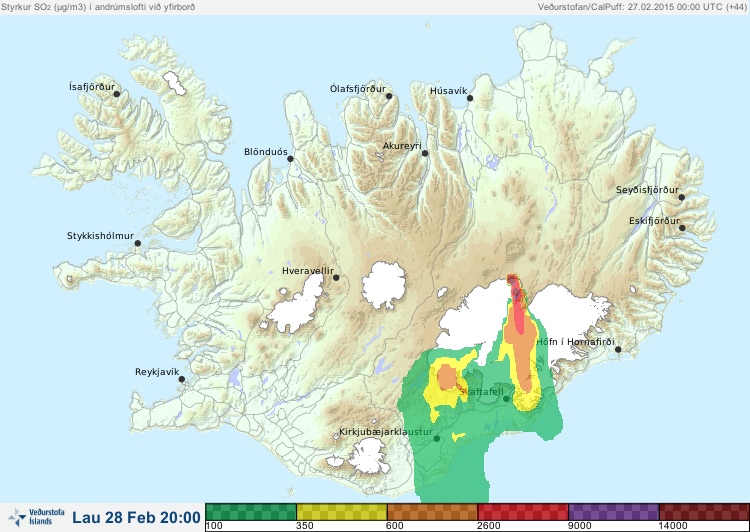Click the Drangajökull glacier in Westfjords
This screenshot has height=532, width=750.
174,83
